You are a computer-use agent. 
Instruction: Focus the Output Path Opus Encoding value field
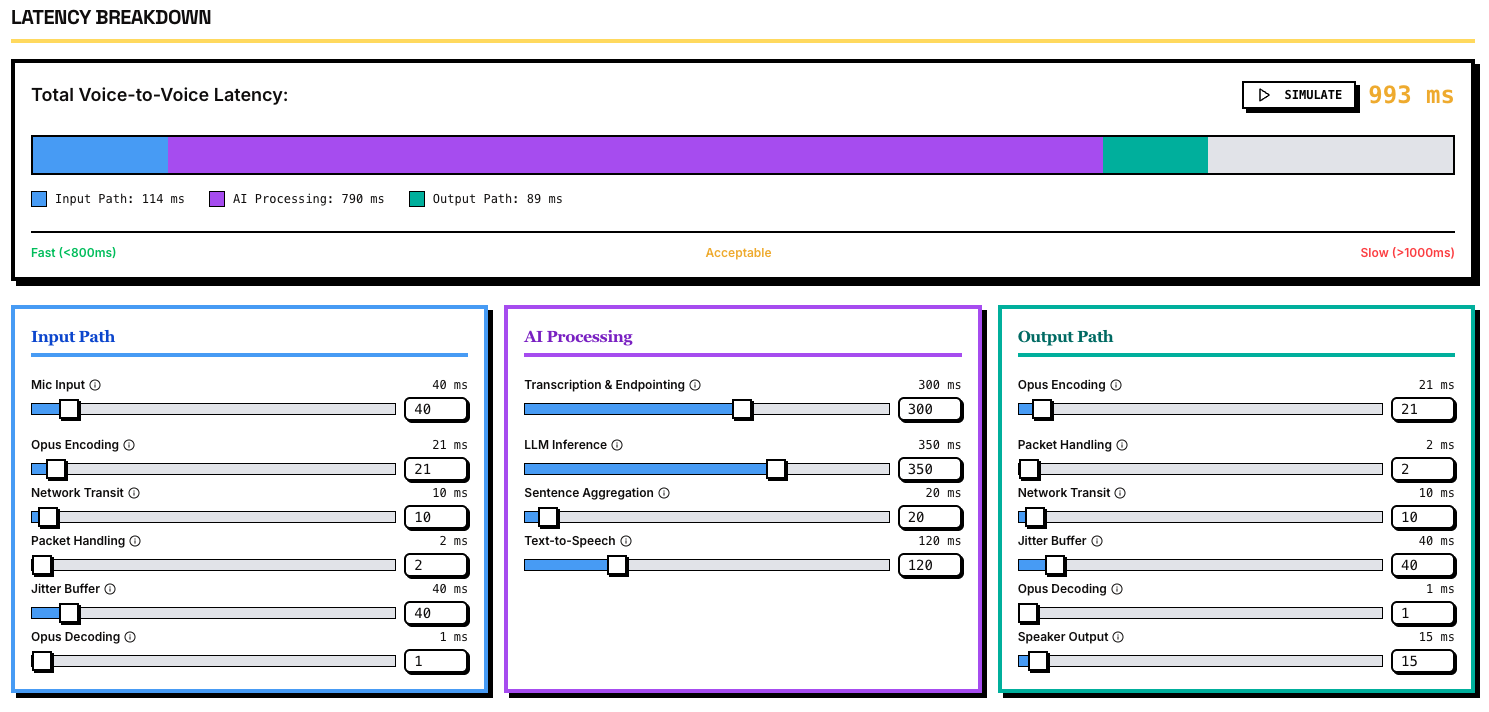click(1422, 409)
